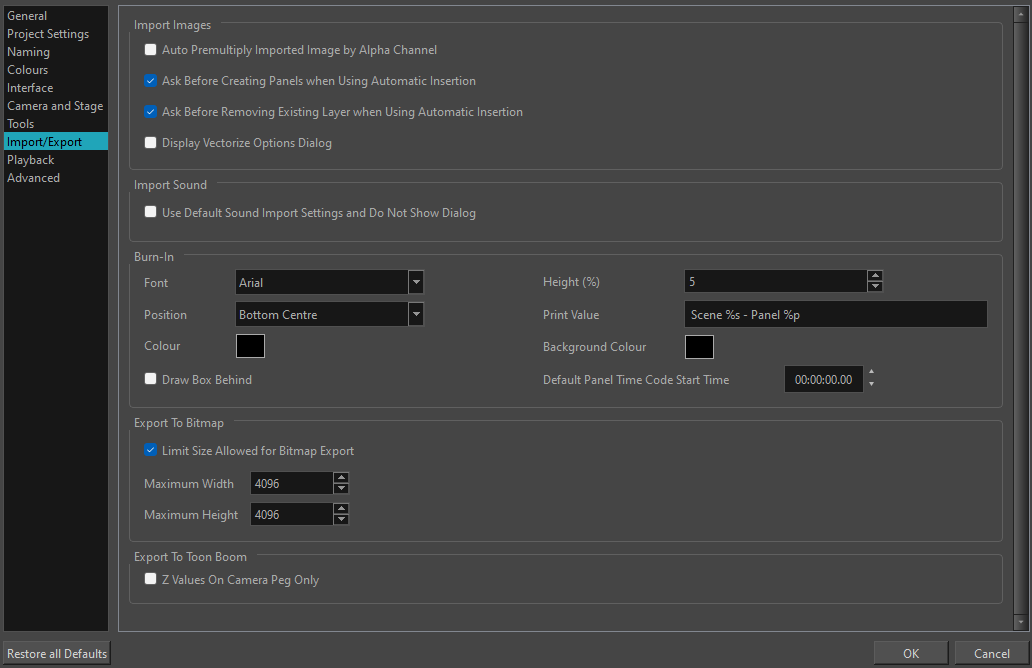Click Restore all Defaults button
This screenshot has width=1032, height=668.
[57, 654]
